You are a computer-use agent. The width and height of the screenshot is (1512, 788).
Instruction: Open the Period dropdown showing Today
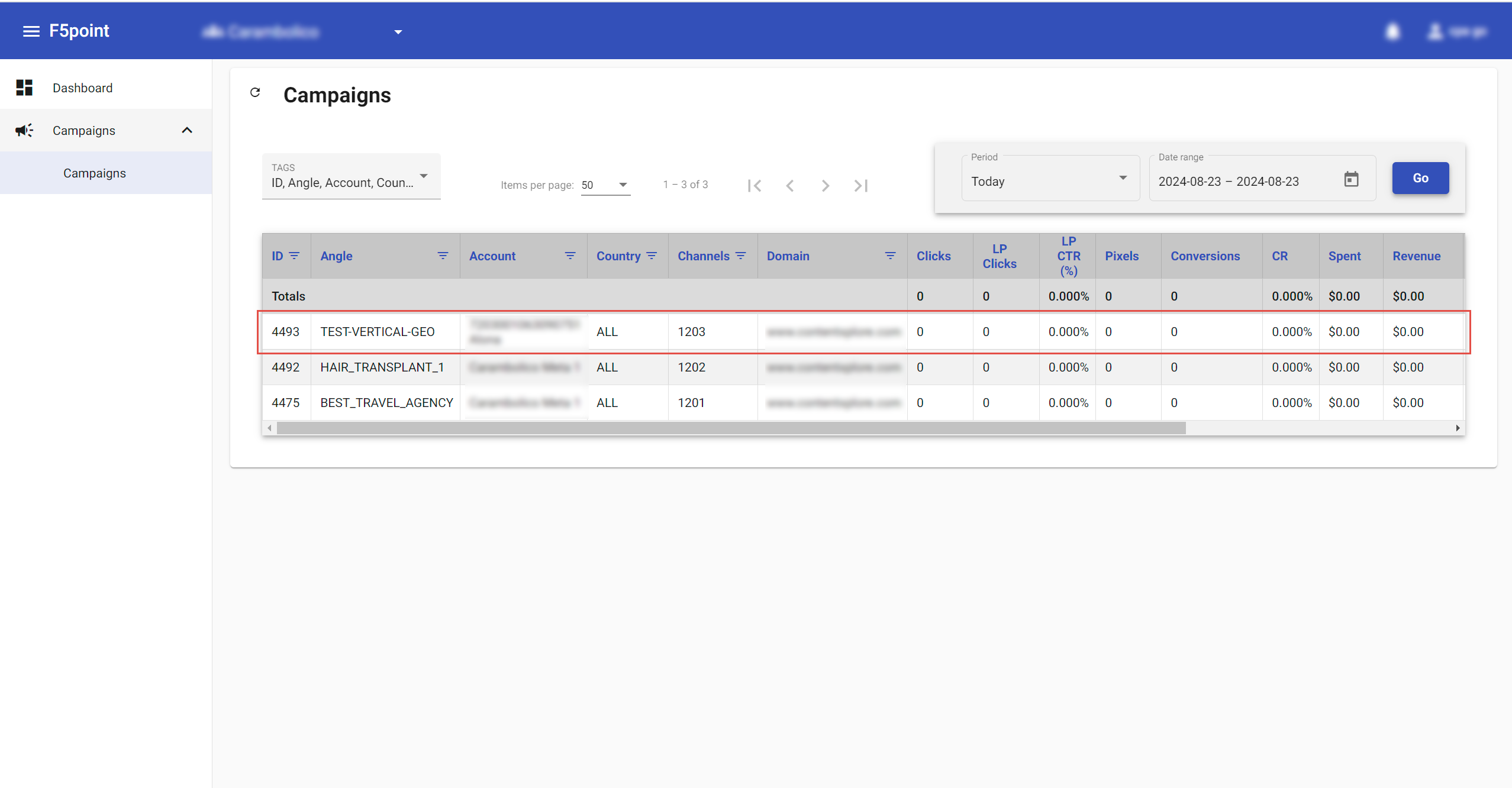click(1050, 179)
